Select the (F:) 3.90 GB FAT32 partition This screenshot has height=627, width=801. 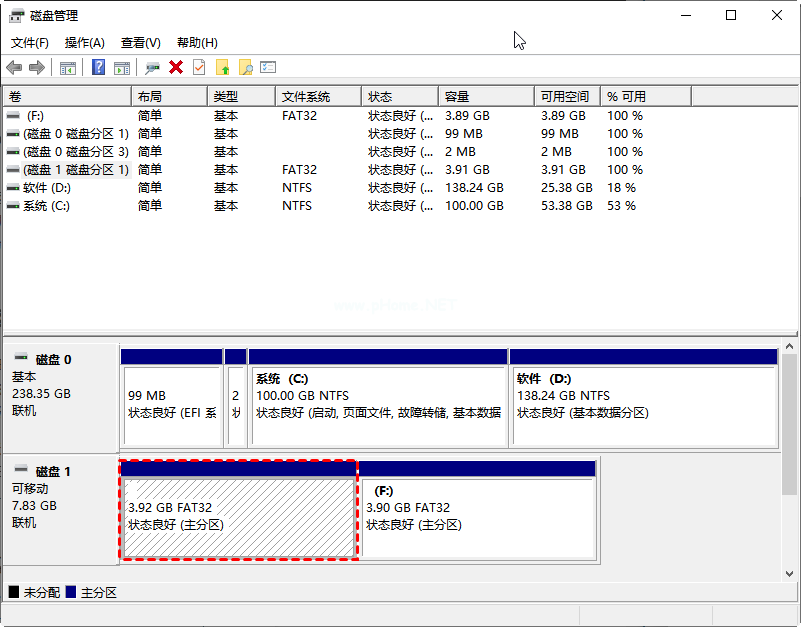pos(477,516)
